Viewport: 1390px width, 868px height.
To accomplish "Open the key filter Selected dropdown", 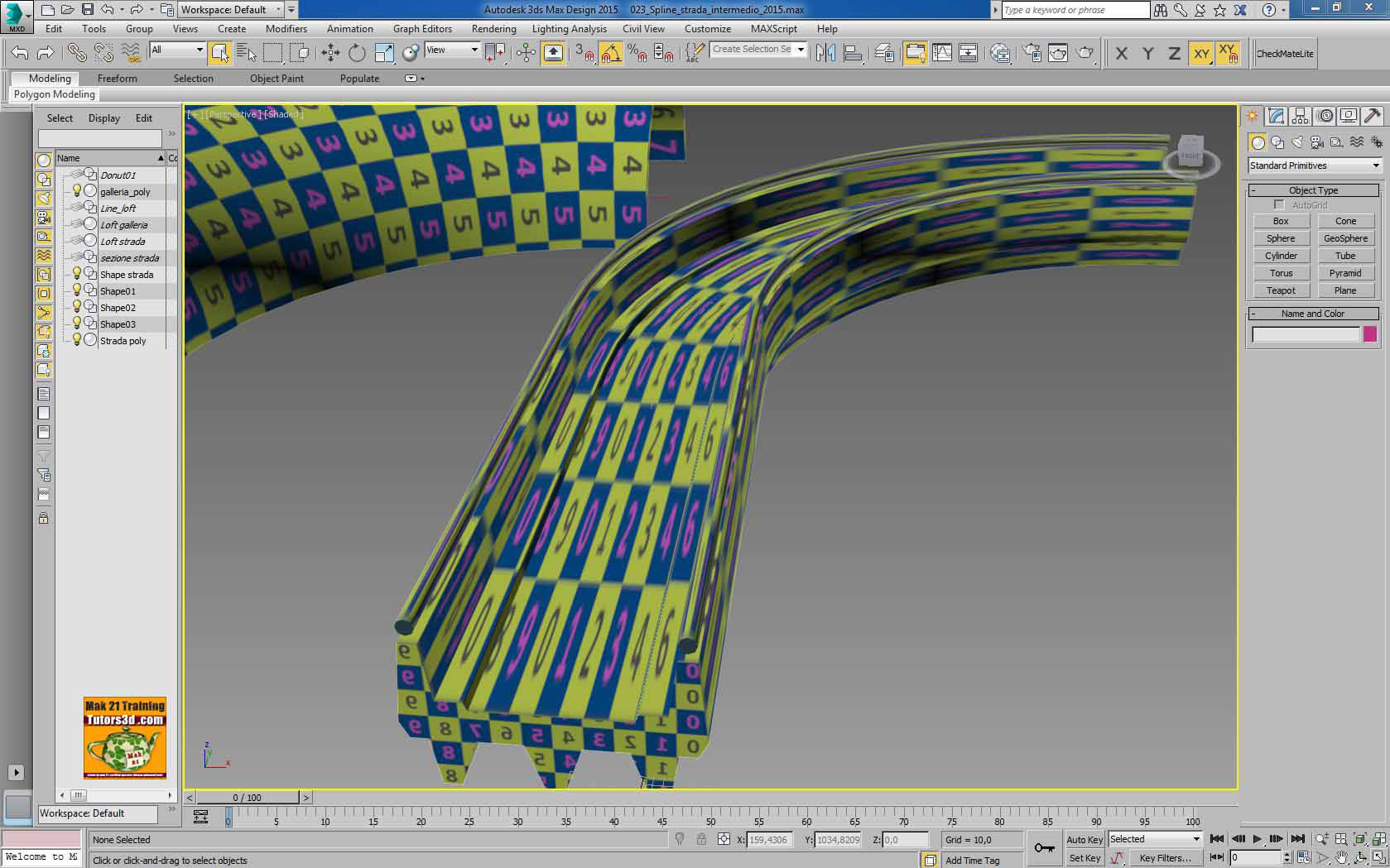I will (x=1155, y=839).
